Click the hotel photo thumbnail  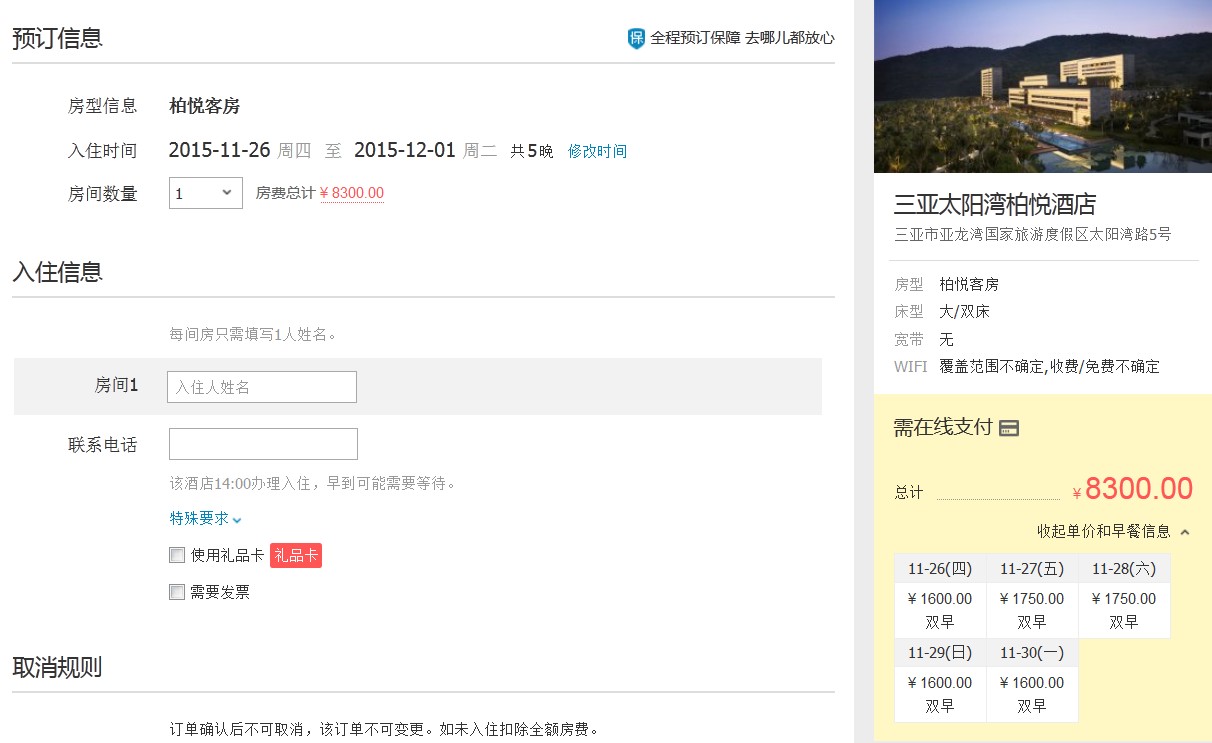click(1042, 87)
